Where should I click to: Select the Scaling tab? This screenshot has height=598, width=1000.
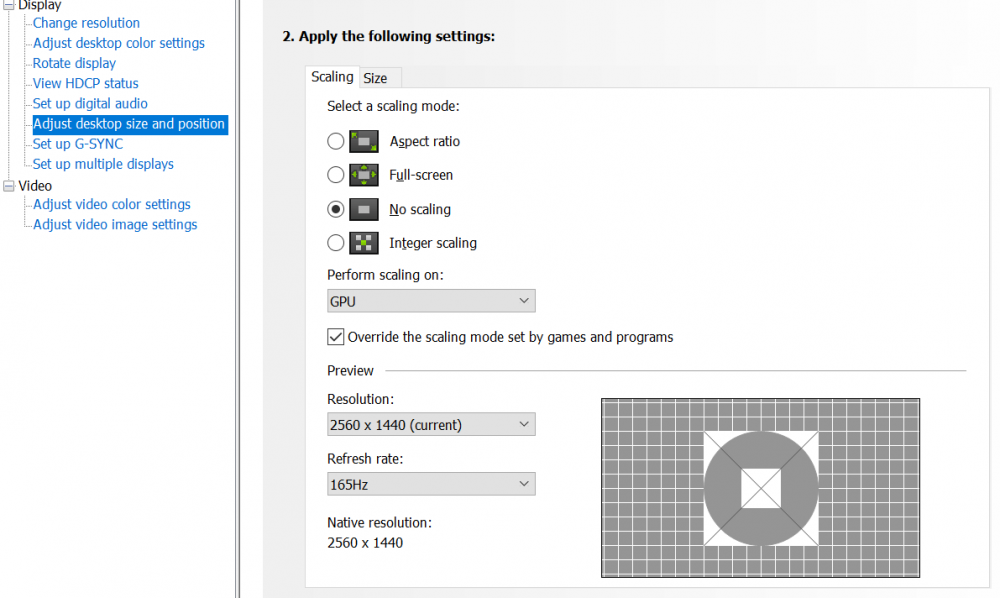(x=332, y=77)
